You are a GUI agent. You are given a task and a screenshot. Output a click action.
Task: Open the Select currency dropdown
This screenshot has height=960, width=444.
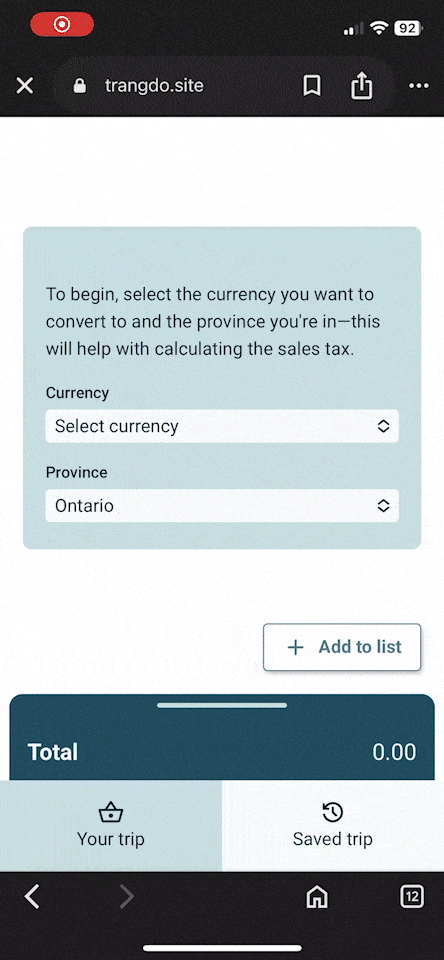pos(222,426)
